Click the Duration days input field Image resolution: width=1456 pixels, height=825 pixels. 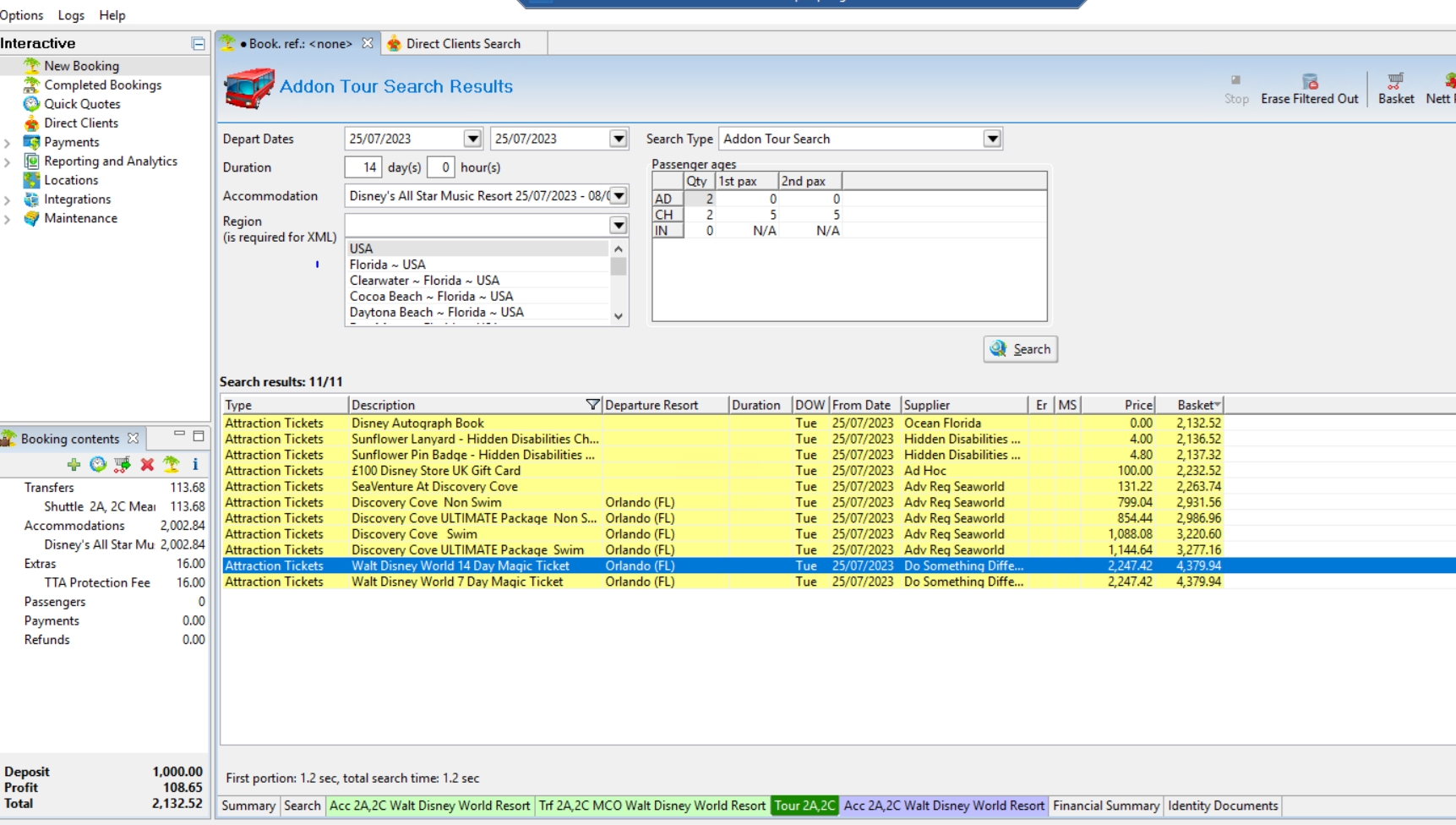coord(363,167)
